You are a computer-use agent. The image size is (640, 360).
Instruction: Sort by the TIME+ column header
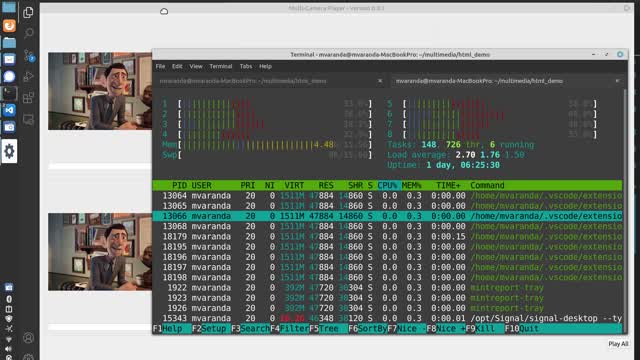coord(448,185)
